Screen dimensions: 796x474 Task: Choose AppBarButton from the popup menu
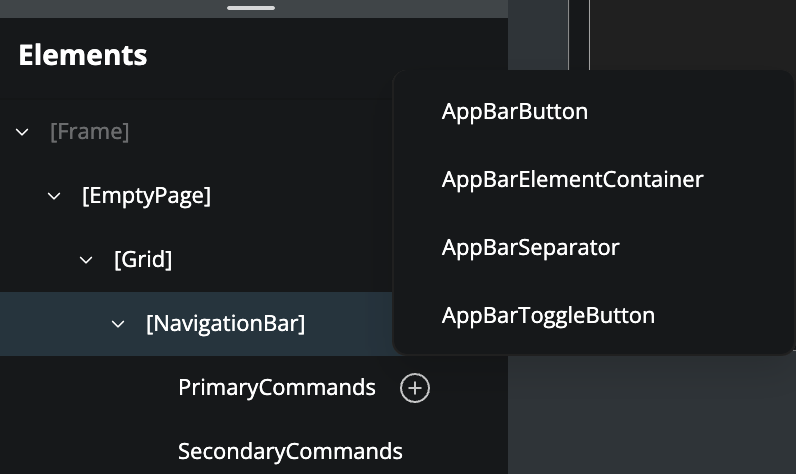coord(515,112)
